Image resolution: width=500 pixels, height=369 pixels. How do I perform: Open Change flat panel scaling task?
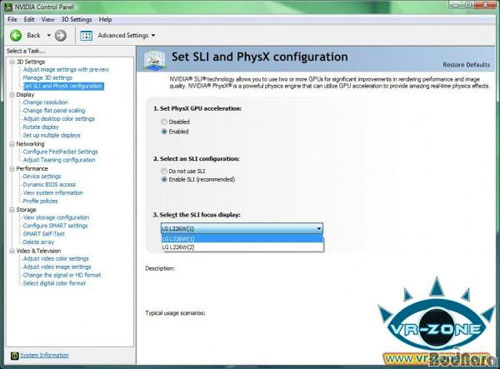pos(54,110)
